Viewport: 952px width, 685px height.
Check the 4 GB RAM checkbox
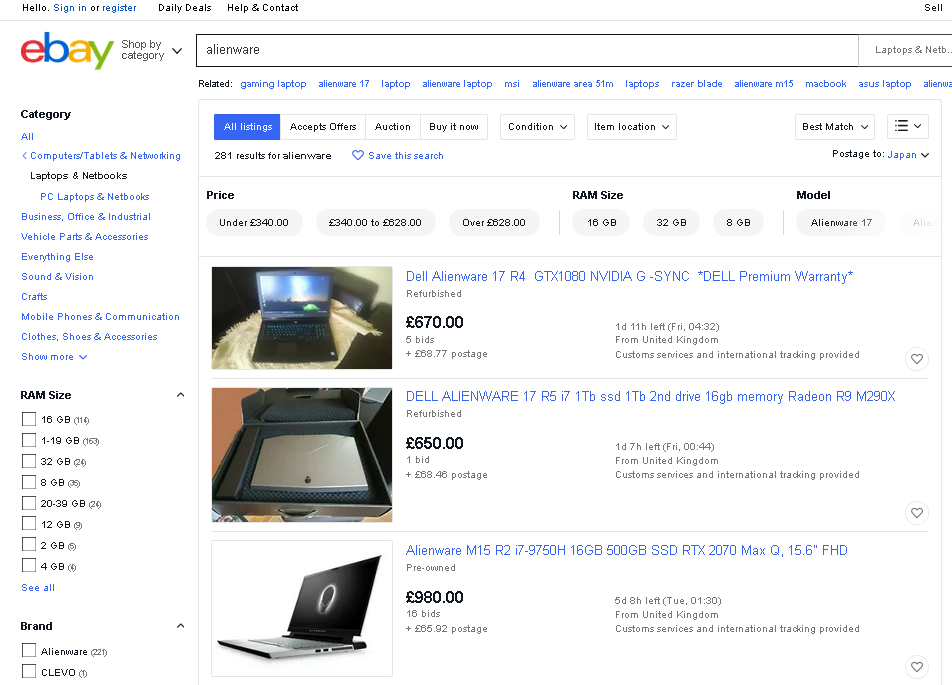29,565
